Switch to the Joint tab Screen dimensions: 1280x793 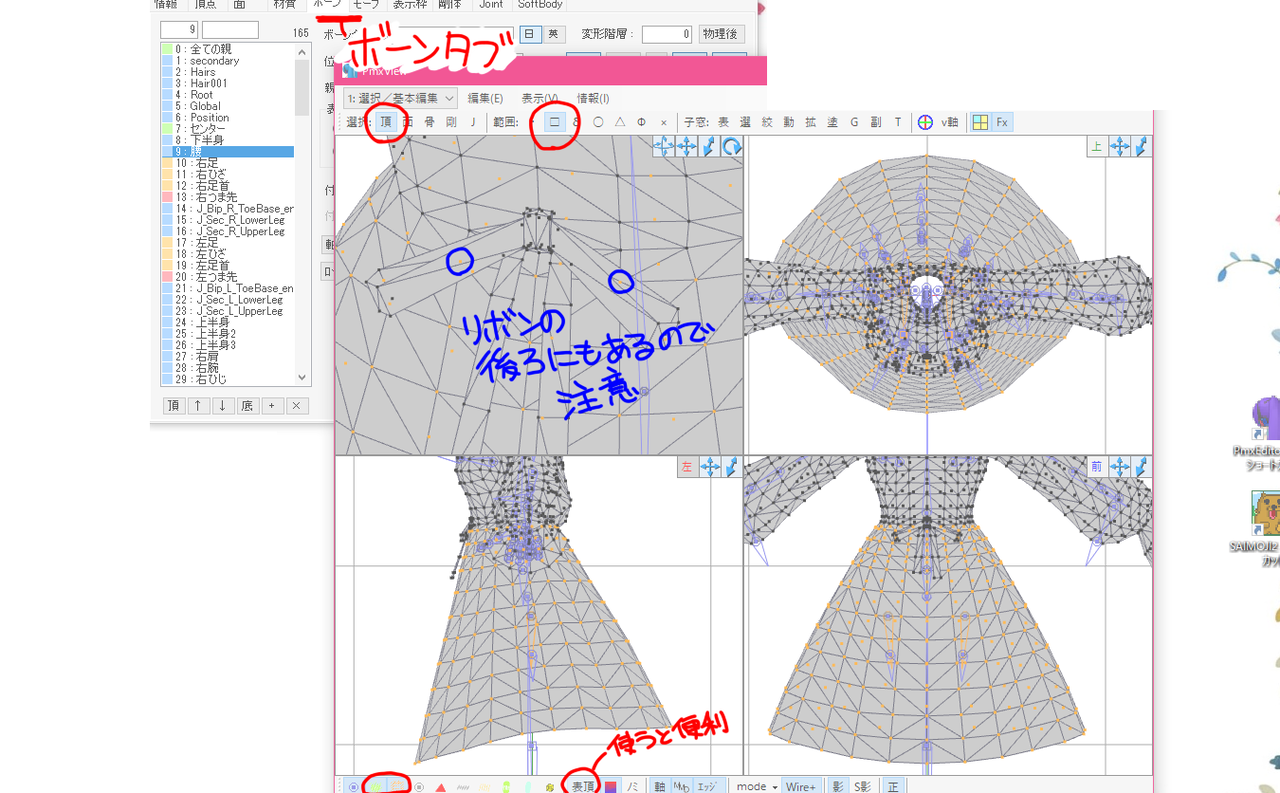(x=491, y=5)
